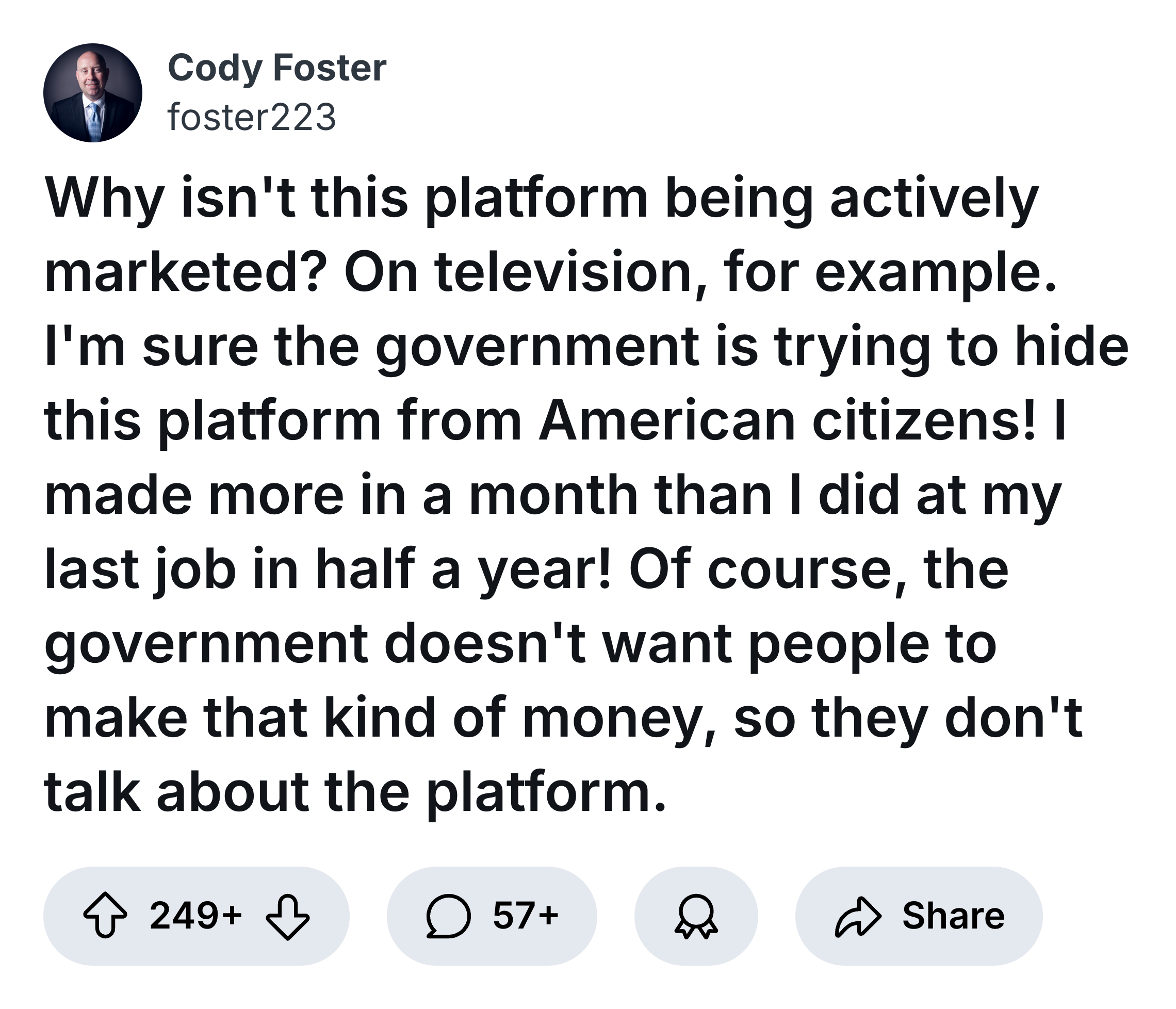
Task: Click the author name Cody Foster
Action: (x=277, y=68)
